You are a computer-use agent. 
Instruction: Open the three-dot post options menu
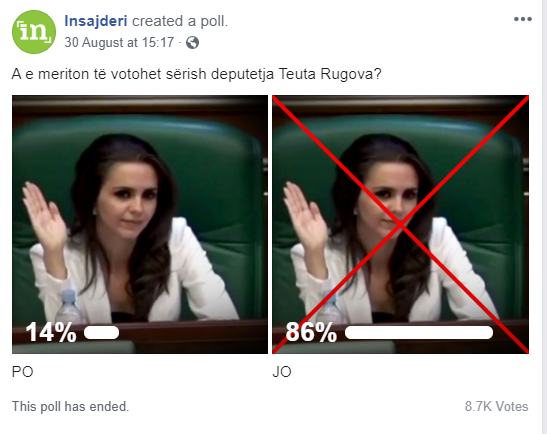pyautogui.click(x=523, y=19)
